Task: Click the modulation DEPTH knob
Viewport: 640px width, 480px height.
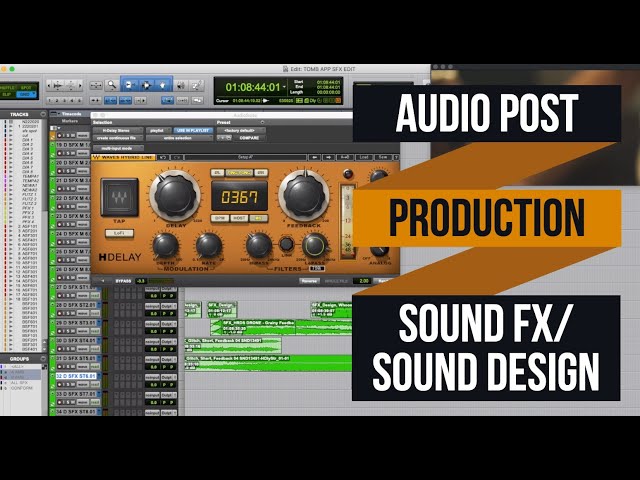Action: pyautogui.click(x=165, y=246)
